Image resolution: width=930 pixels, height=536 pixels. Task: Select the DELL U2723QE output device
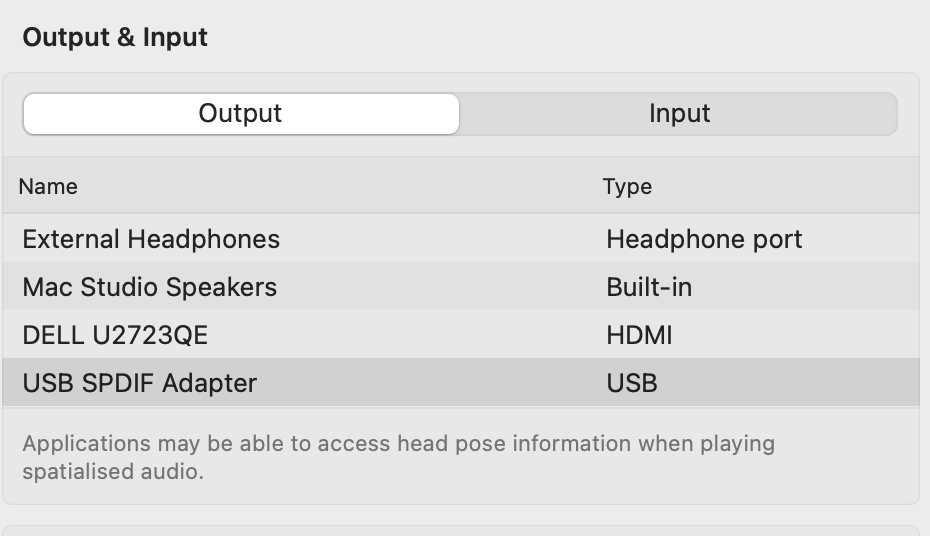click(x=115, y=336)
